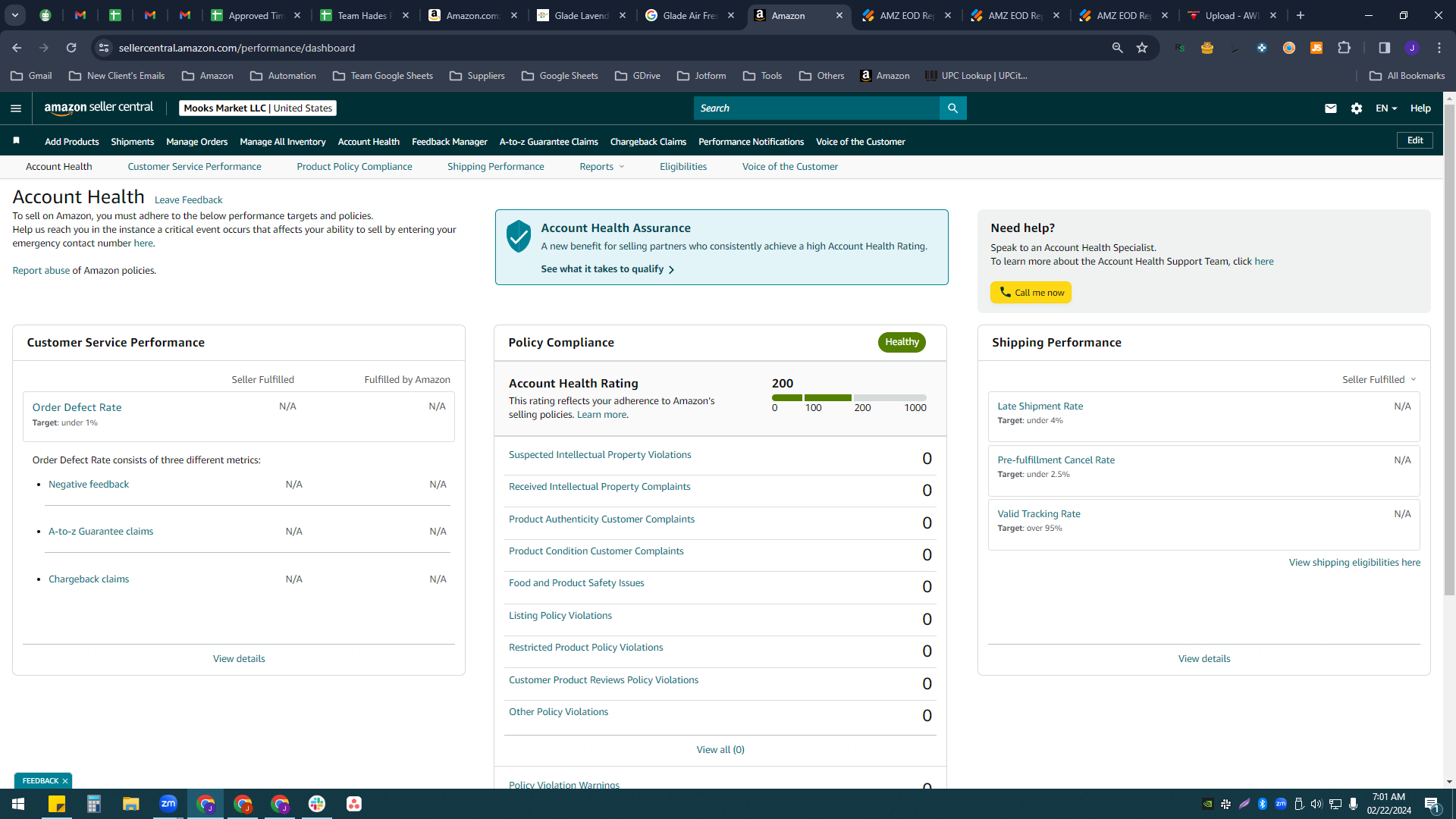Open the settings gear icon
The height and width of the screenshot is (819, 1456).
[x=1357, y=108]
